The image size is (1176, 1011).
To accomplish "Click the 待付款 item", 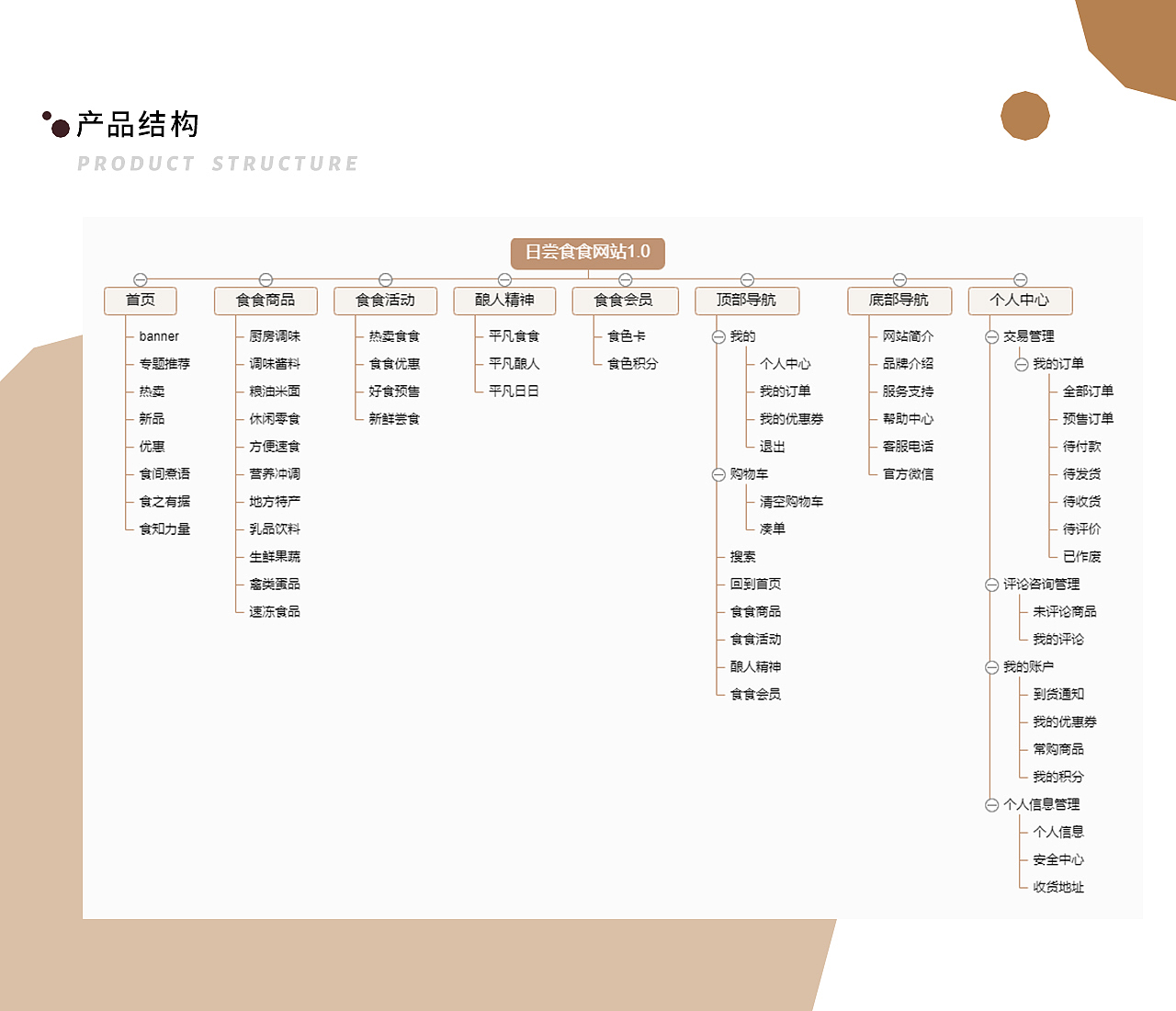I will point(1081,447).
